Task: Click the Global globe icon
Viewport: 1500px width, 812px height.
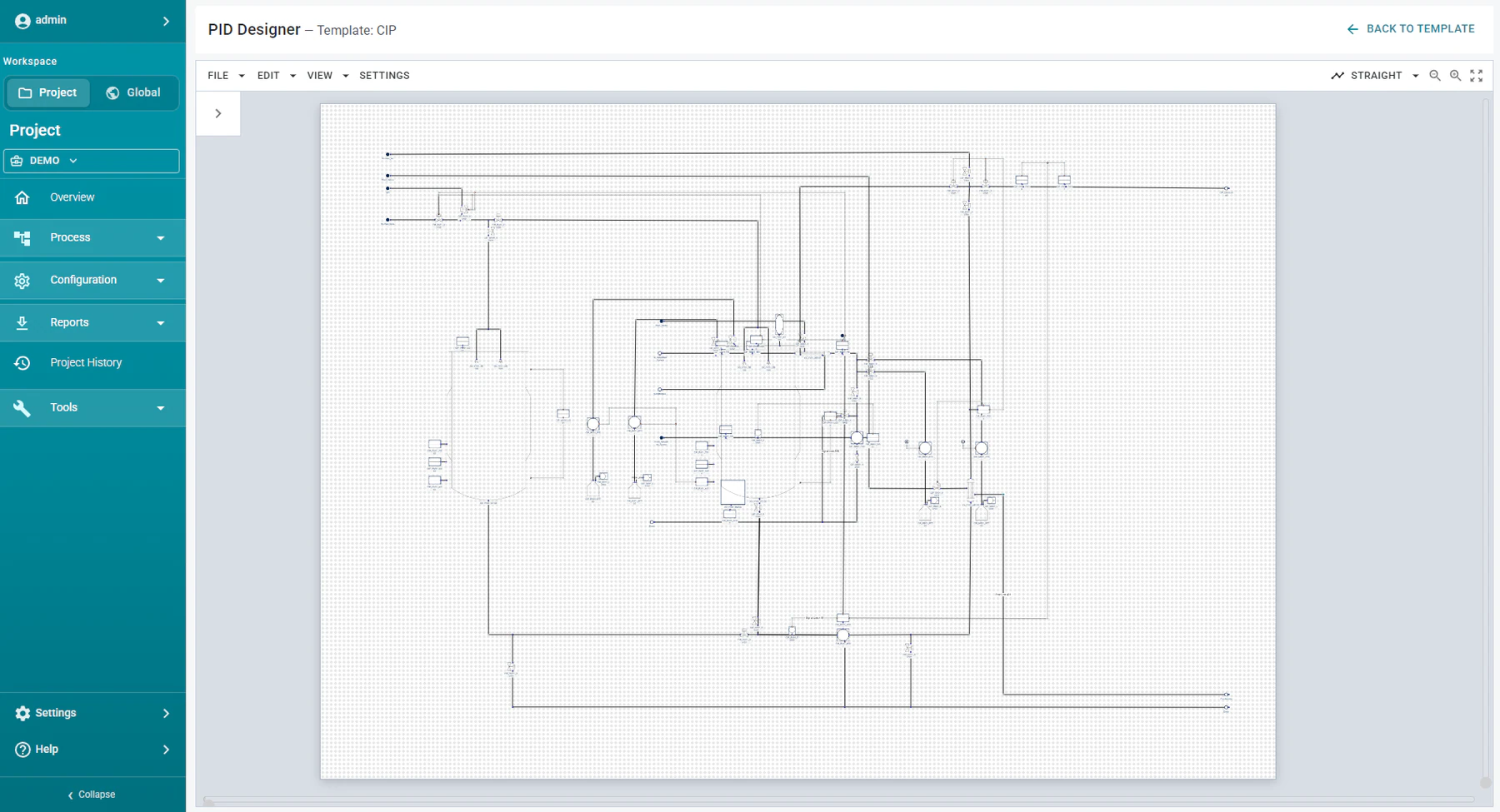Action: point(112,92)
